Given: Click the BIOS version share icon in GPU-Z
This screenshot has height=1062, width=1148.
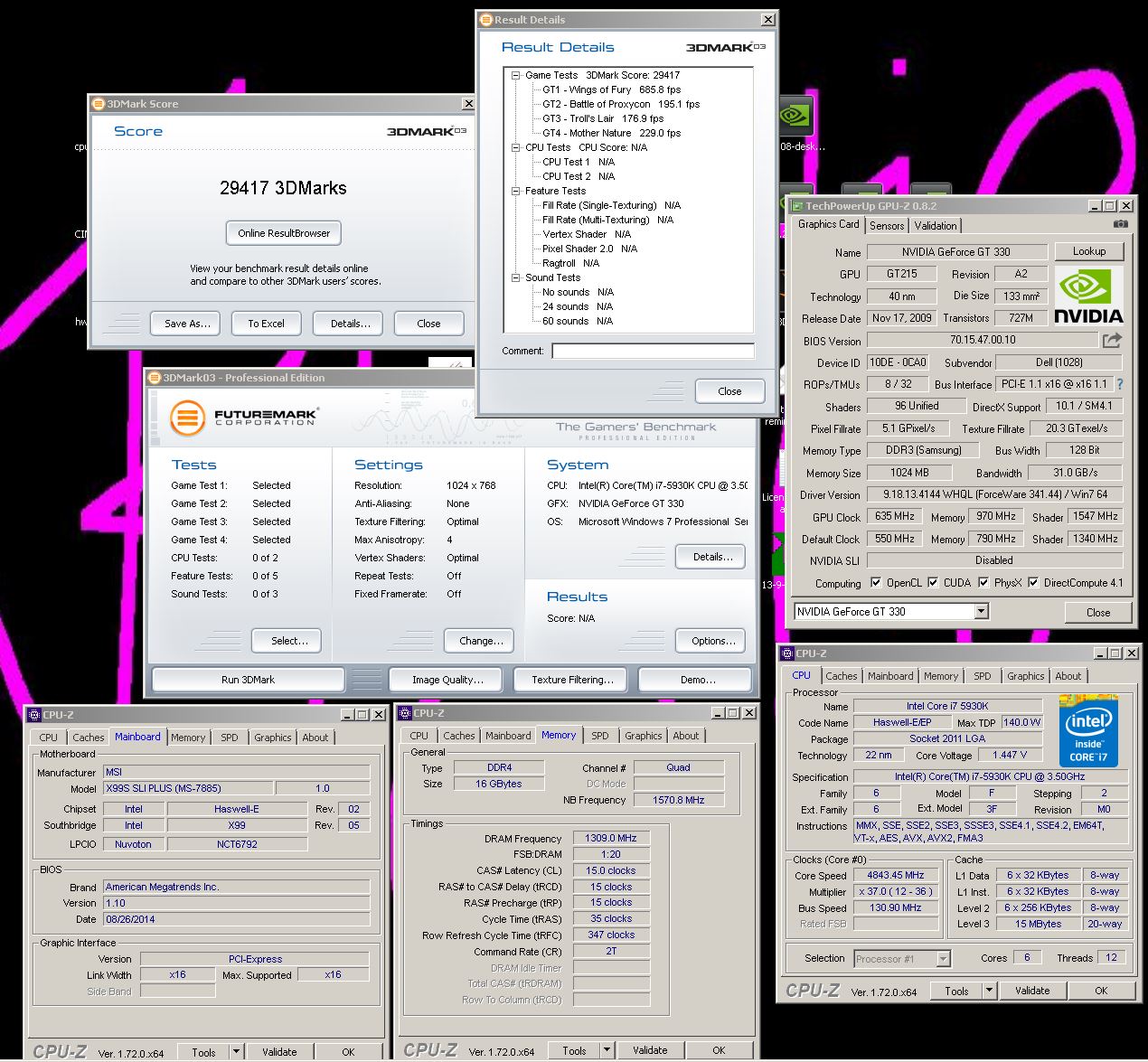Looking at the screenshot, I should pyautogui.click(x=1112, y=340).
